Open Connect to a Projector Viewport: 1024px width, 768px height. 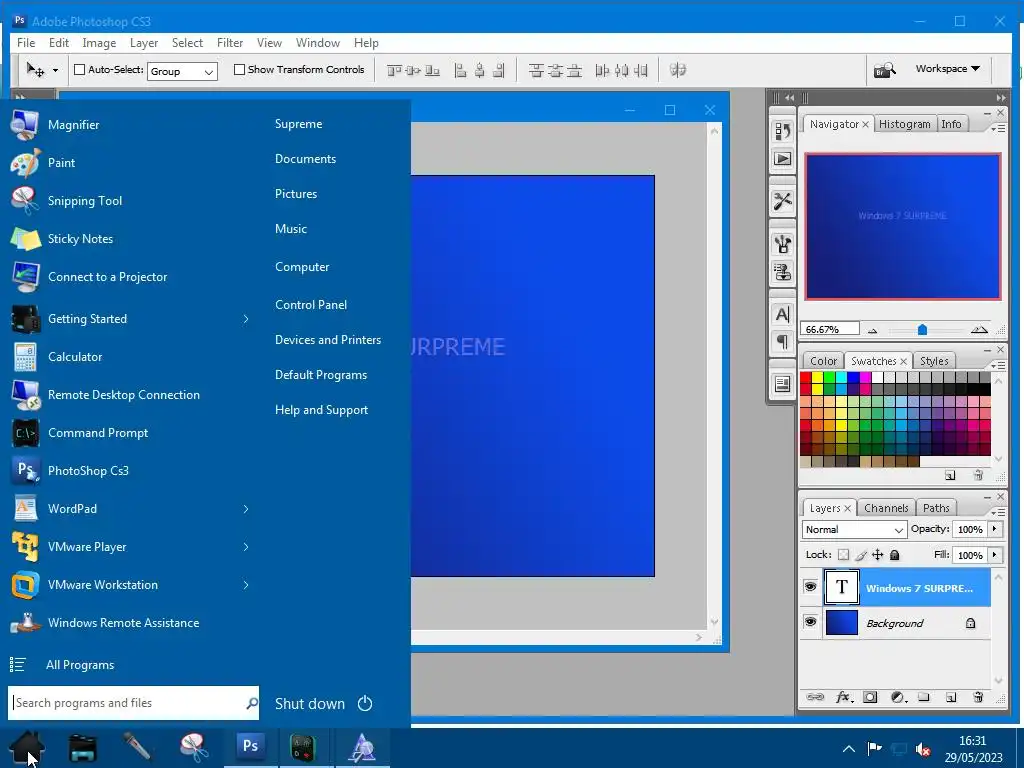[129, 276]
